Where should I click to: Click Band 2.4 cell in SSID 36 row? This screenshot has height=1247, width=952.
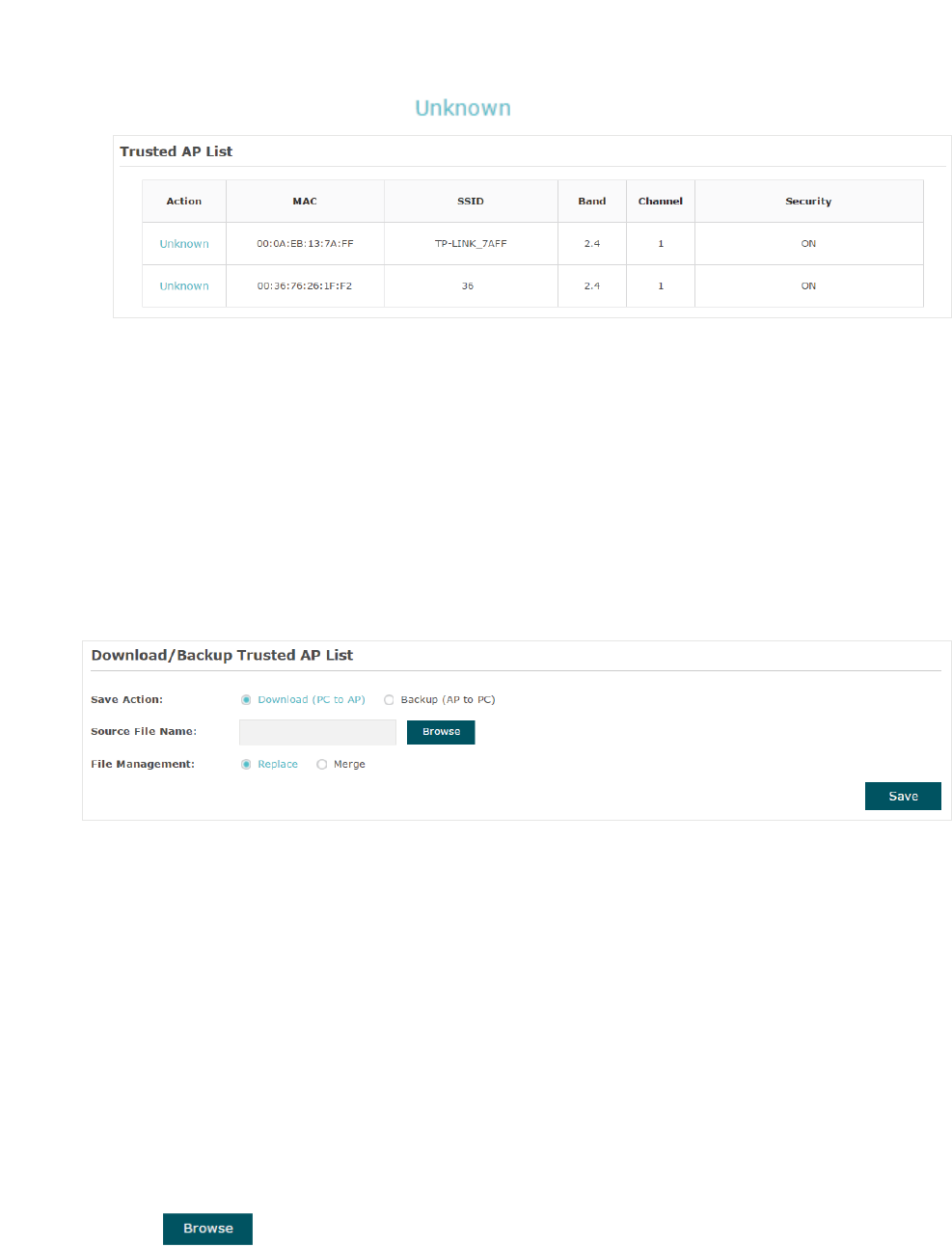pos(592,286)
